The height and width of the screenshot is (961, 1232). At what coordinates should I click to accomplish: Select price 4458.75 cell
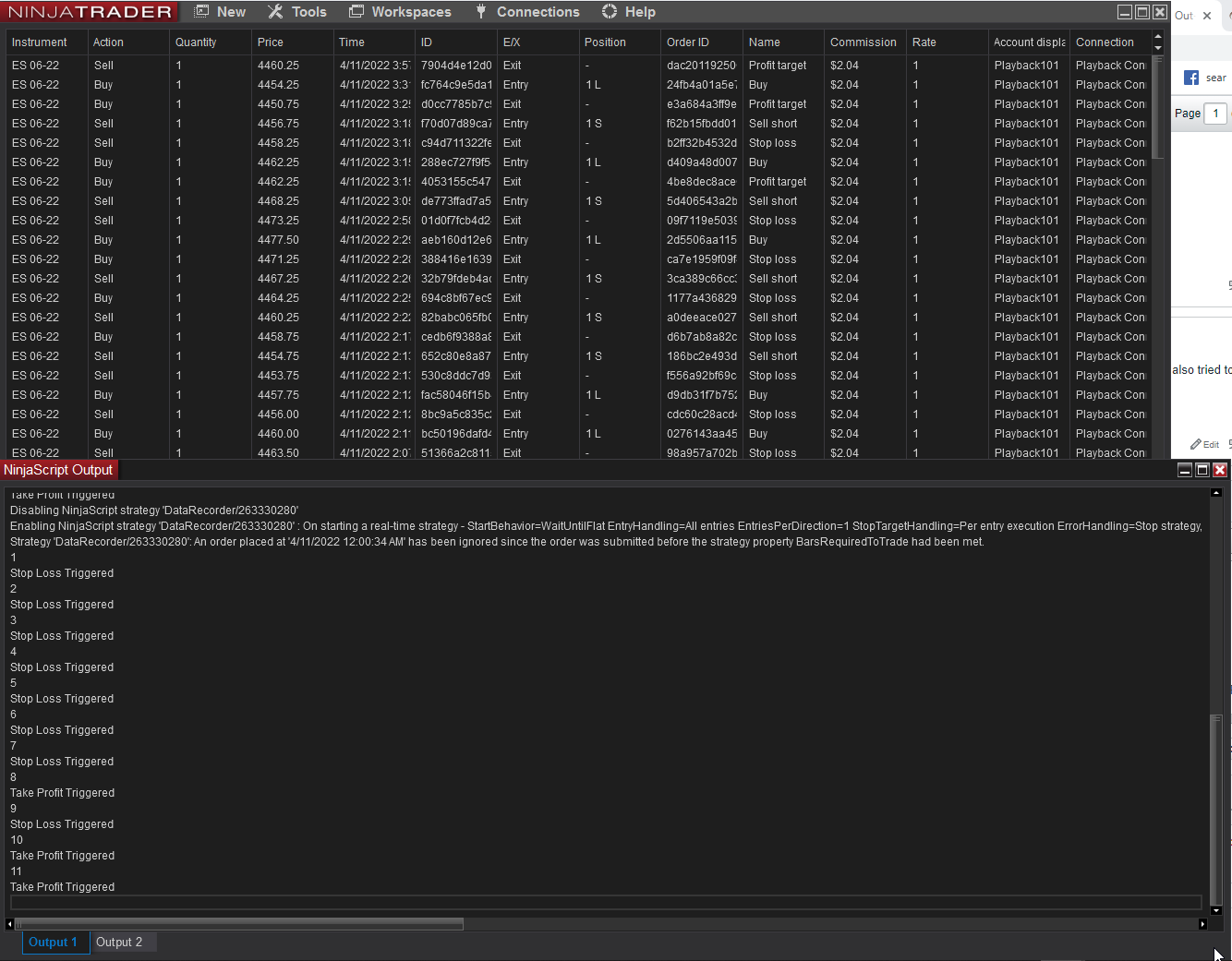click(x=292, y=337)
